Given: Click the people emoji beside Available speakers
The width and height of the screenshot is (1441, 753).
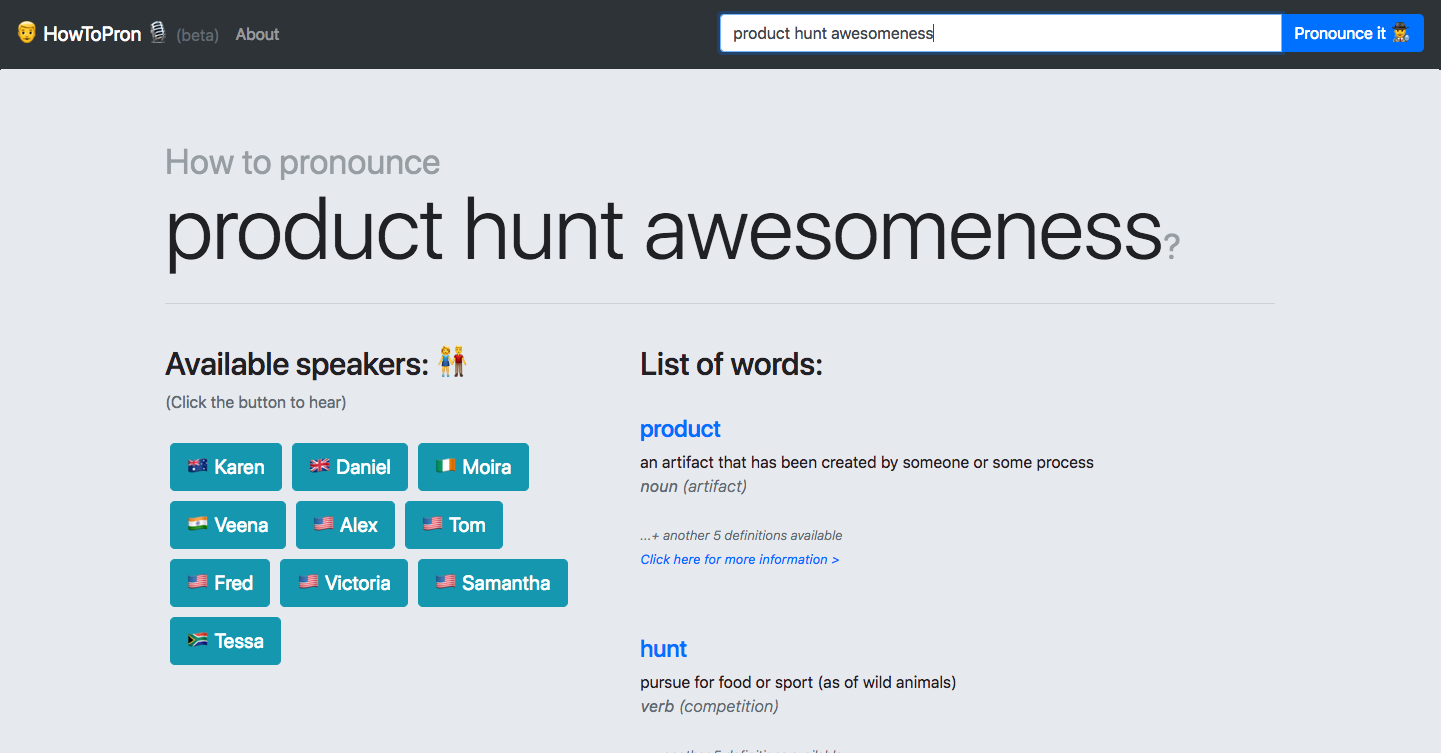Looking at the screenshot, I should click(453, 361).
